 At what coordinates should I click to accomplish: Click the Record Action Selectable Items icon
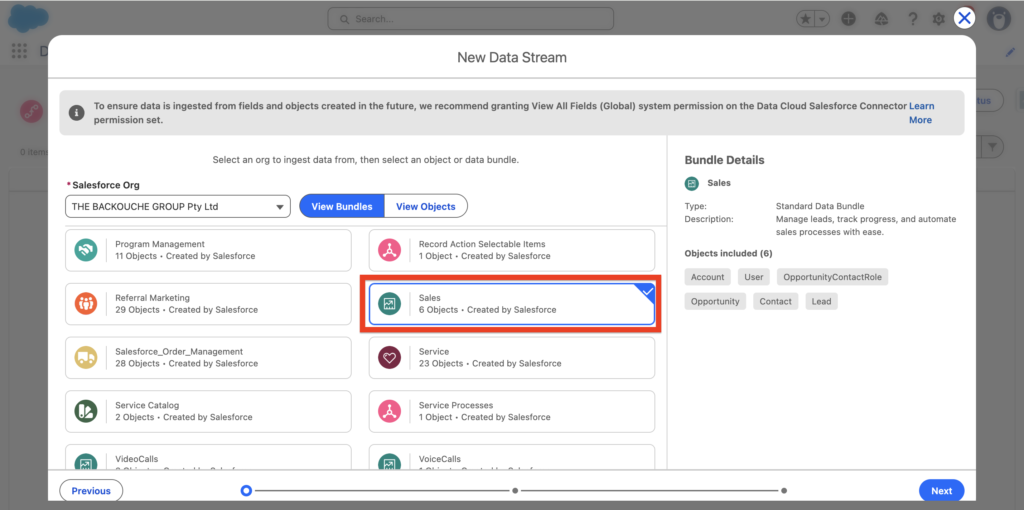[390, 250]
